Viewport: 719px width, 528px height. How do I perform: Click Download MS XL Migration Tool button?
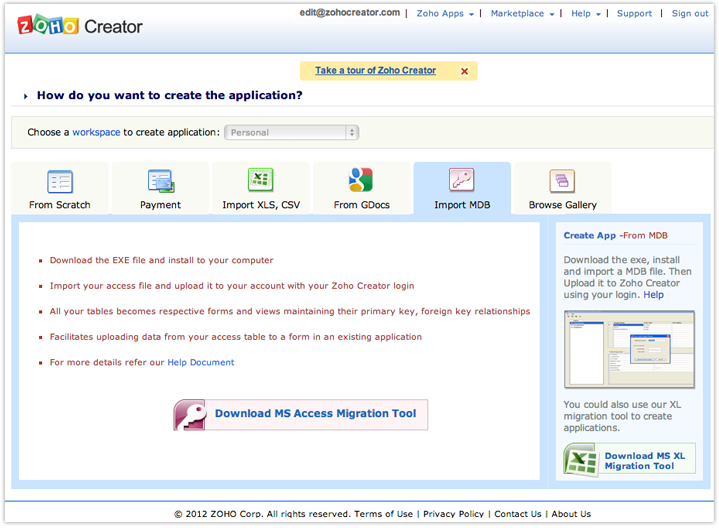coord(630,459)
